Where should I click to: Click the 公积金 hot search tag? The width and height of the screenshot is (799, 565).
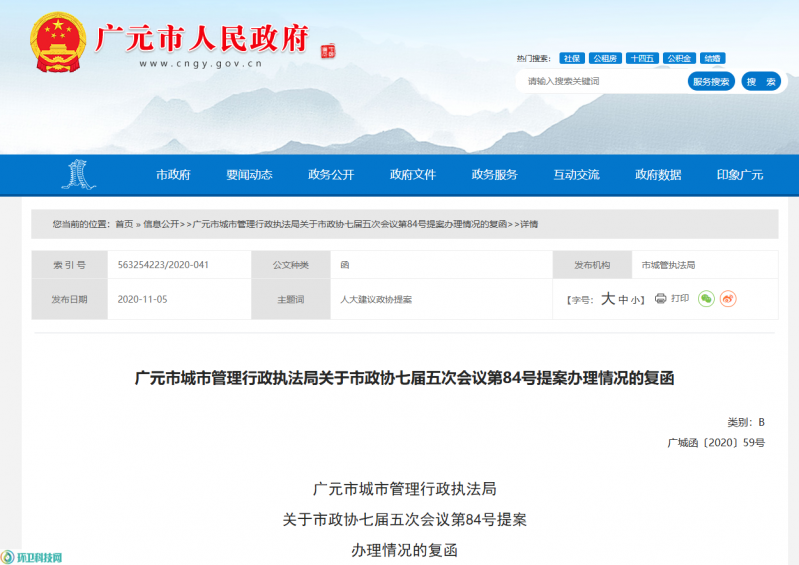click(680, 58)
